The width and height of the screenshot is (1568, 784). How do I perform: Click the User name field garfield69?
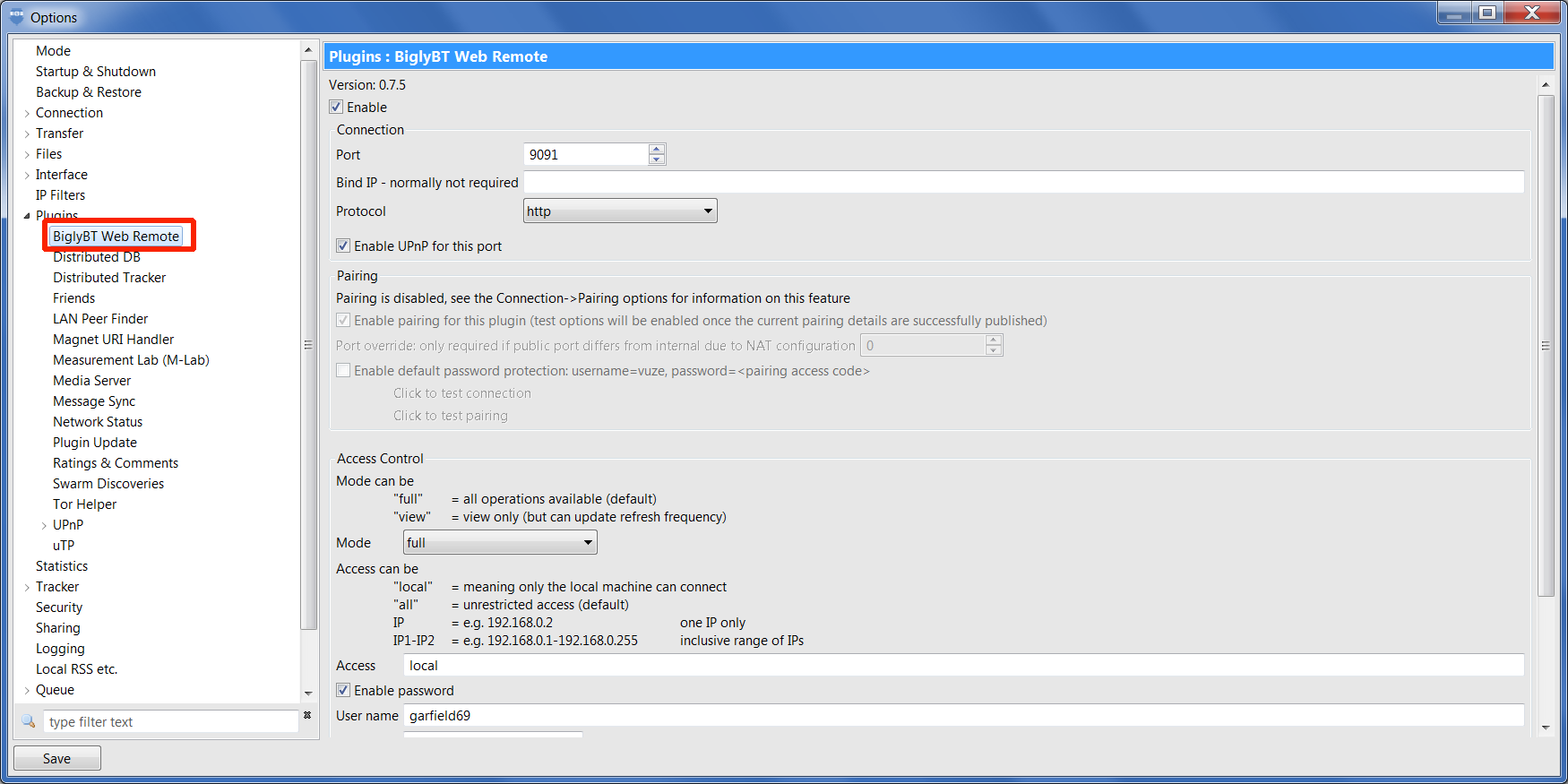click(964, 715)
